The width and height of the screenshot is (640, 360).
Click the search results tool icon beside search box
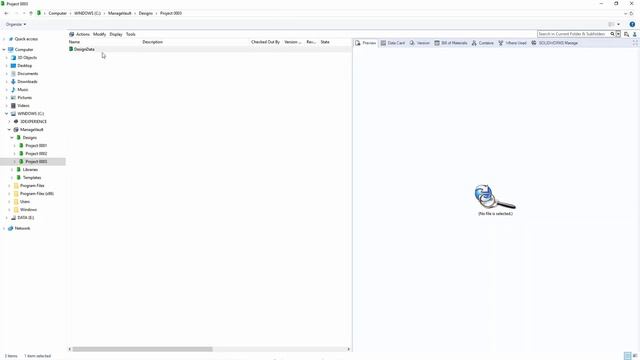tap(626, 34)
